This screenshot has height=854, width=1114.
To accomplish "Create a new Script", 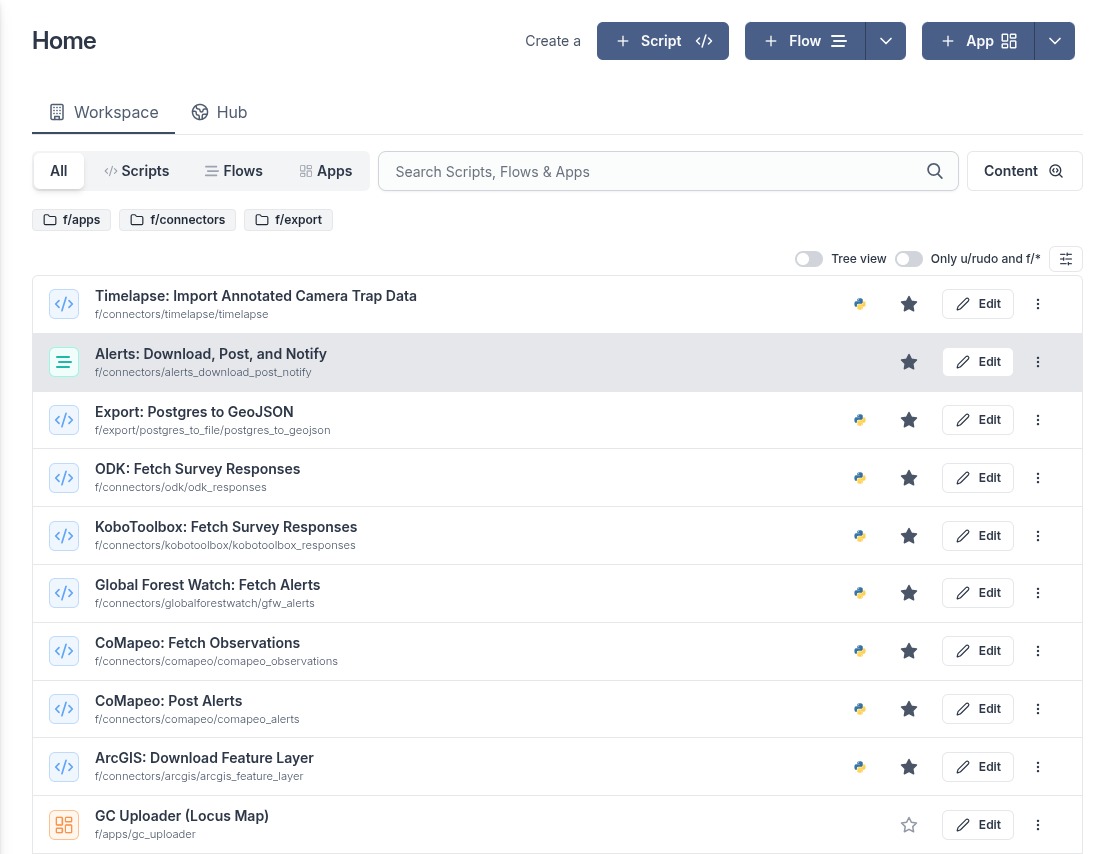I will (663, 41).
